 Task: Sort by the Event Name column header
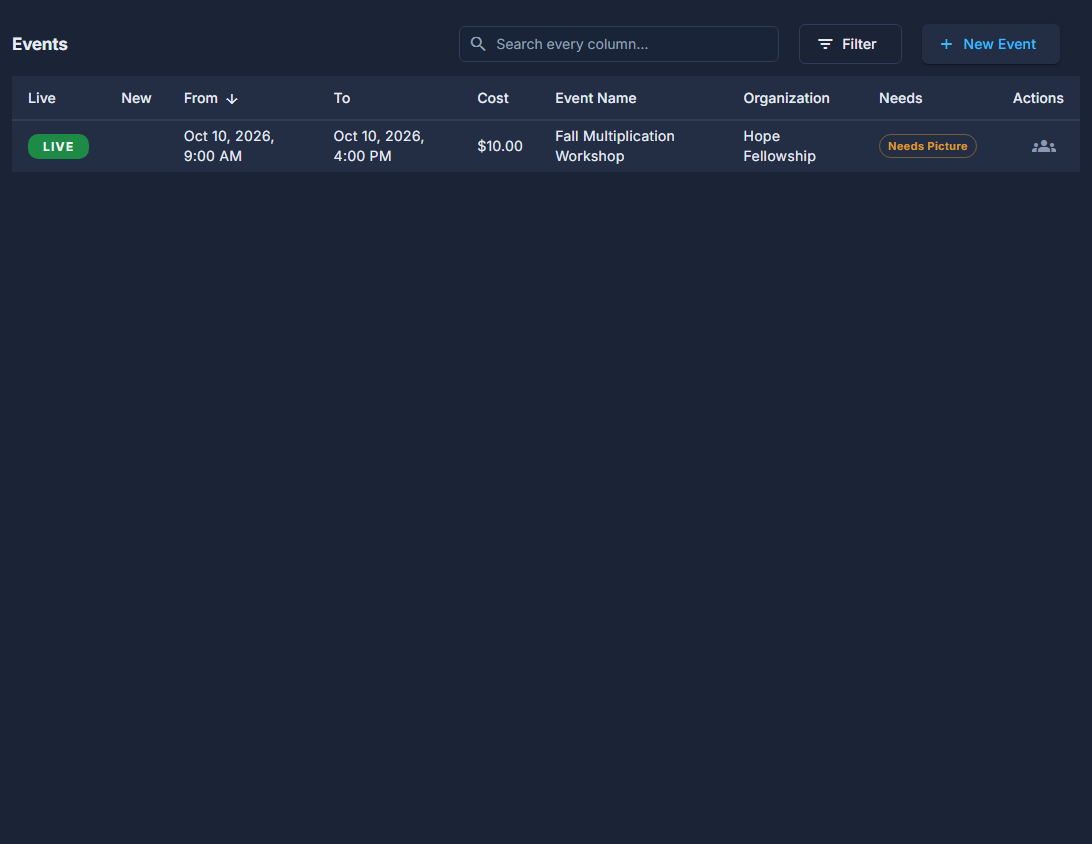[x=595, y=98]
